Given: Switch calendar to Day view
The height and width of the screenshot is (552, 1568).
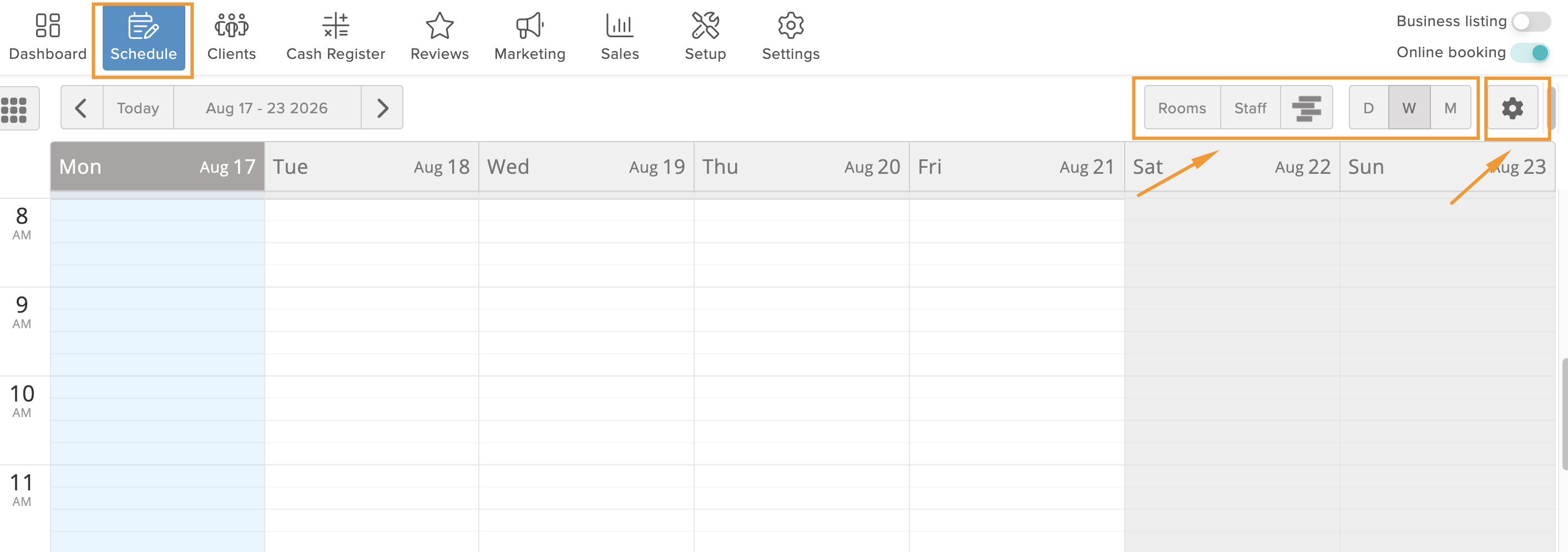Looking at the screenshot, I should tap(1368, 108).
